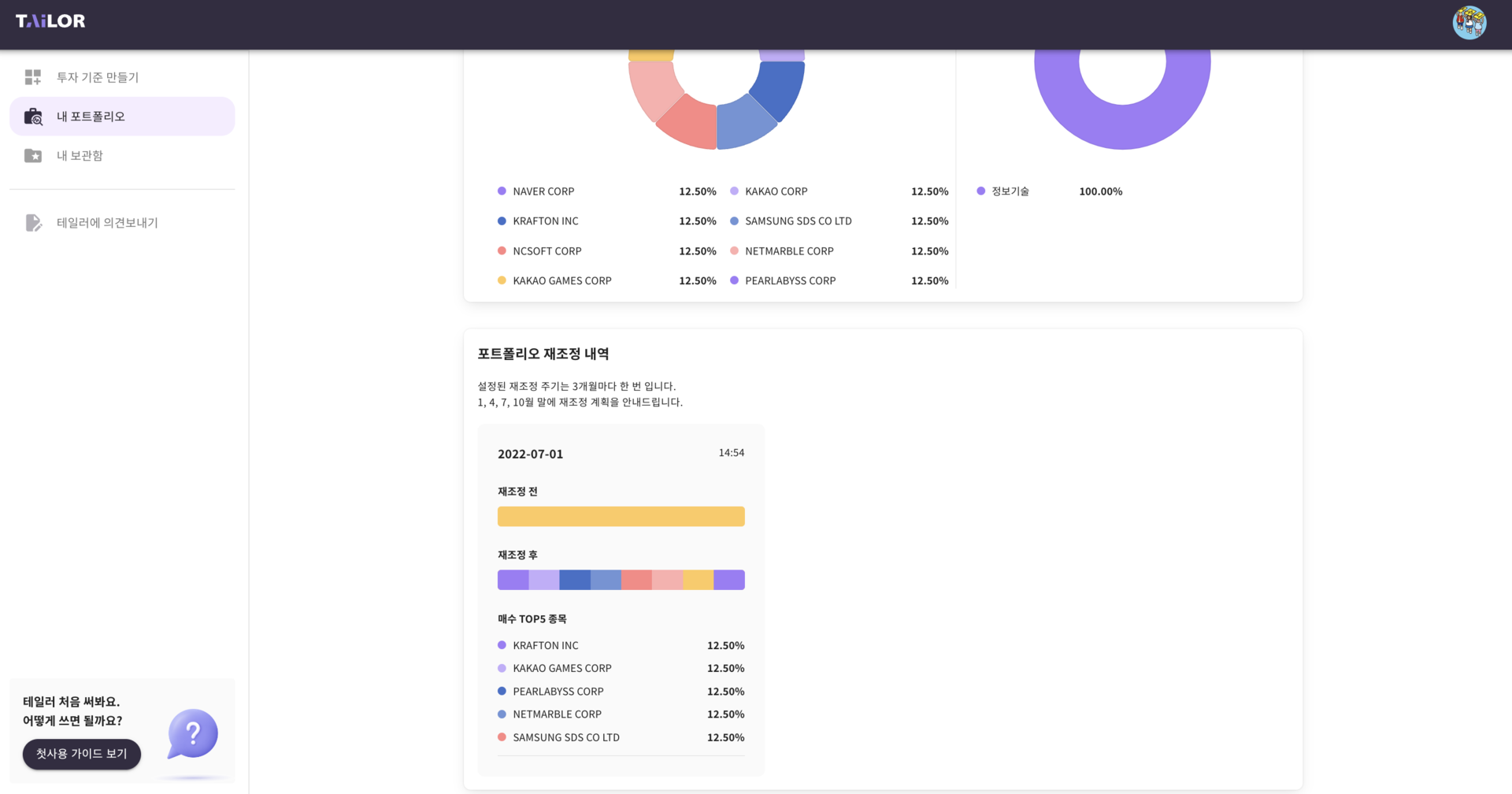Click NETMARBLE CORP in TOP5 list
Screen dimensions: 1512x794
click(x=558, y=714)
